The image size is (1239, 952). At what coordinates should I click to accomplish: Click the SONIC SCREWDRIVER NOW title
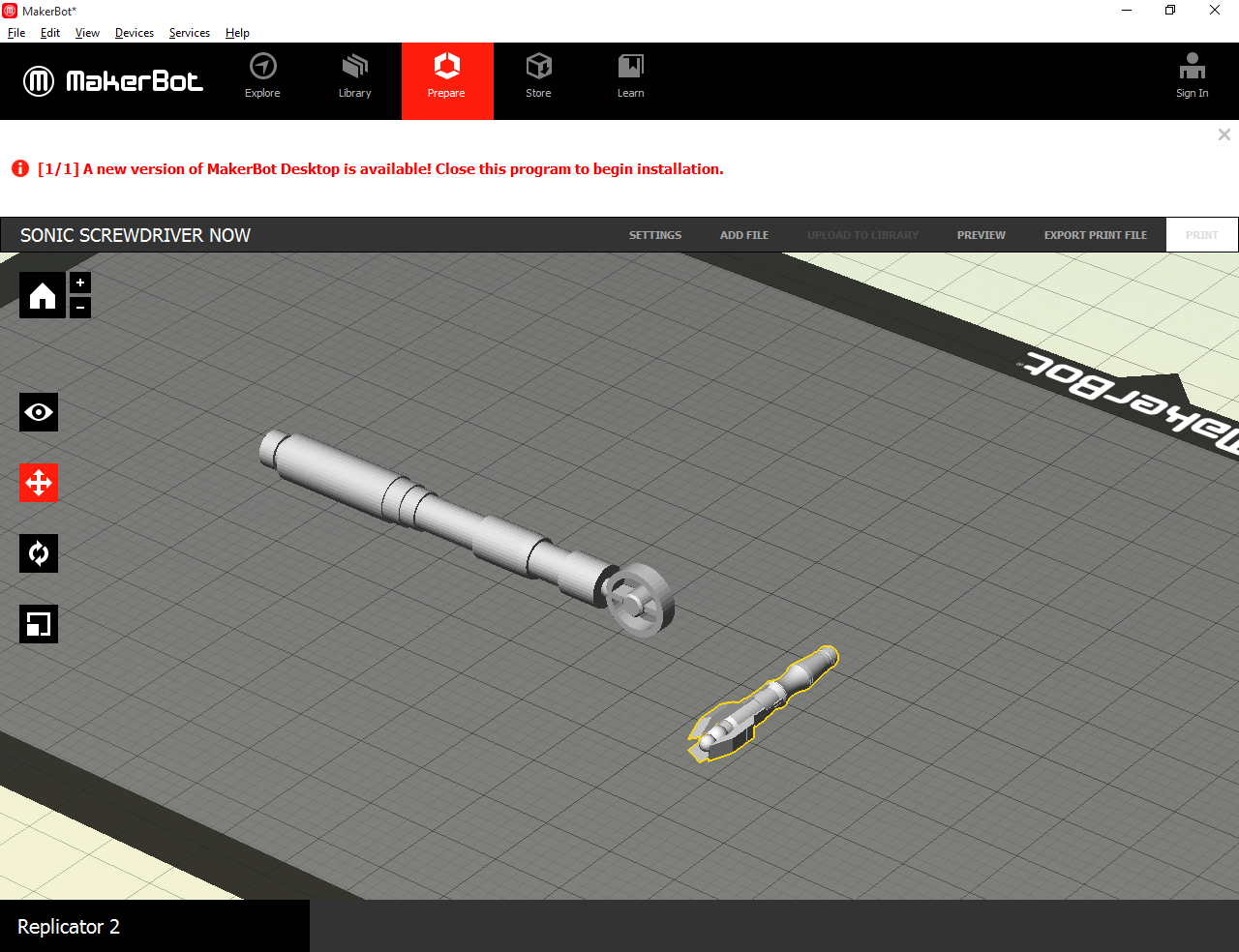click(x=136, y=235)
